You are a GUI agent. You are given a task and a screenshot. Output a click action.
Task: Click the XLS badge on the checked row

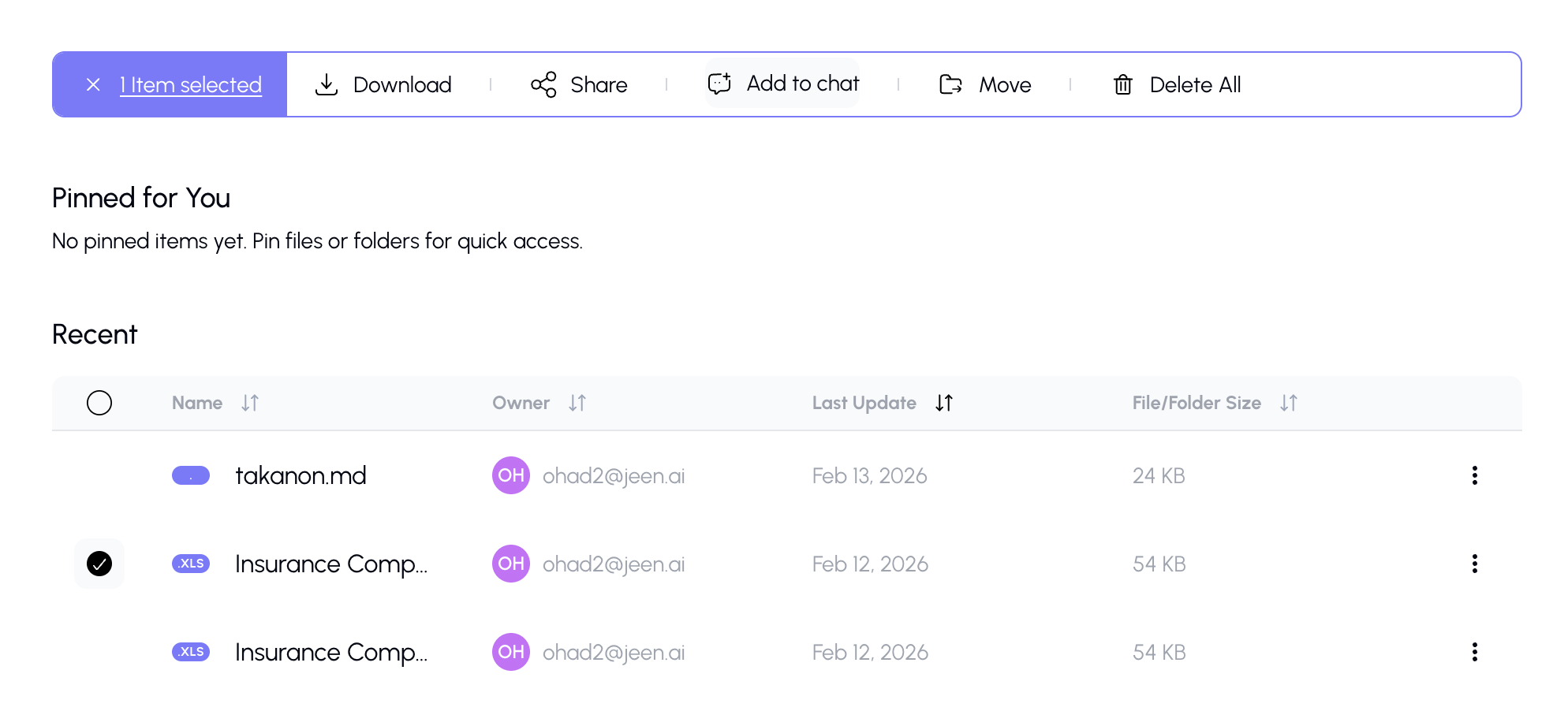click(191, 564)
